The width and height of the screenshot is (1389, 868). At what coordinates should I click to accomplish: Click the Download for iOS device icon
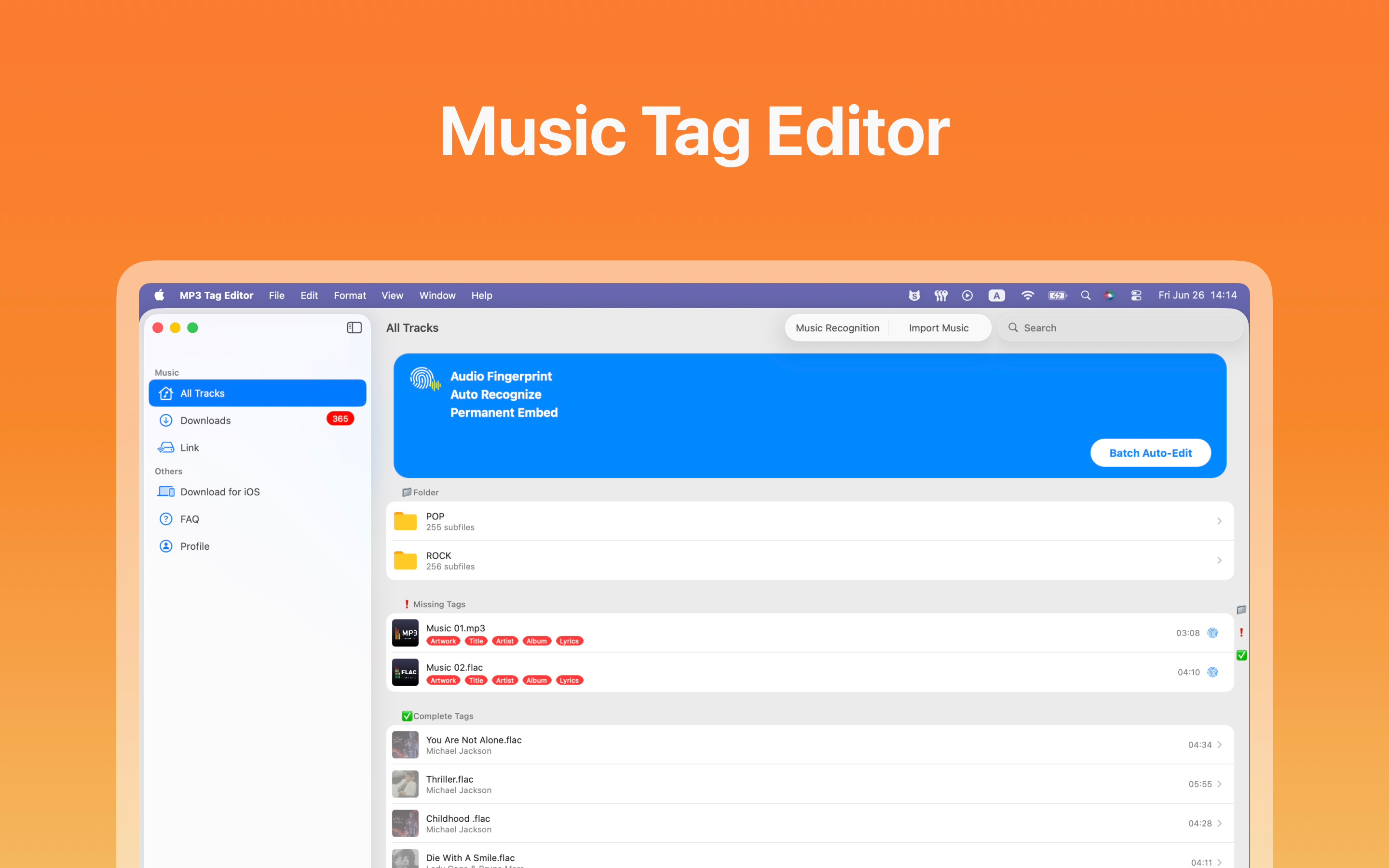[166, 491]
